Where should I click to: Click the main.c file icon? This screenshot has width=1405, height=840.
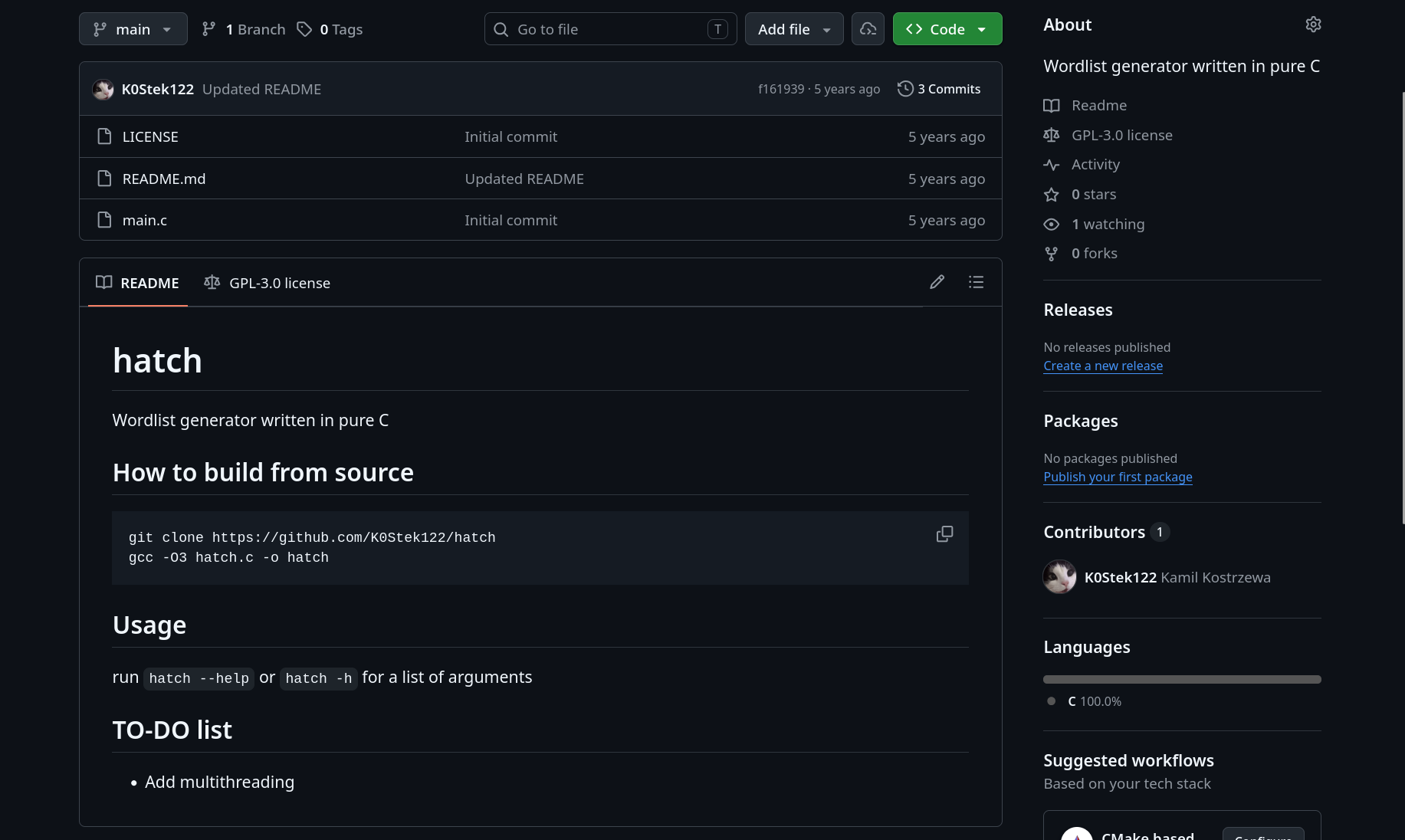click(x=104, y=220)
